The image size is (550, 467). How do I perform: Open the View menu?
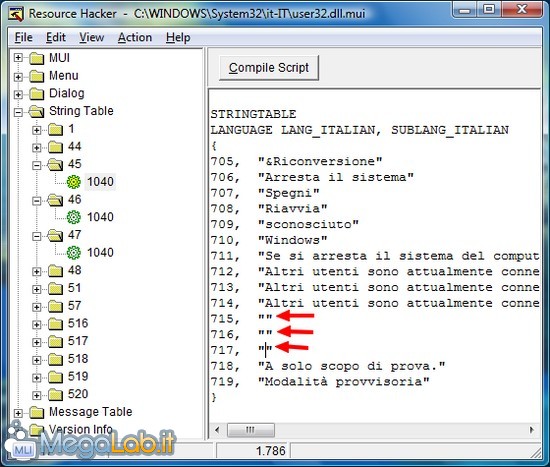tap(92, 37)
